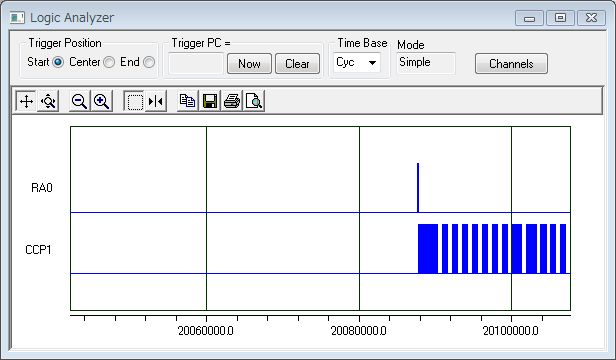
Task: Click the 20060000.0 time axis label
Action: click(205, 331)
